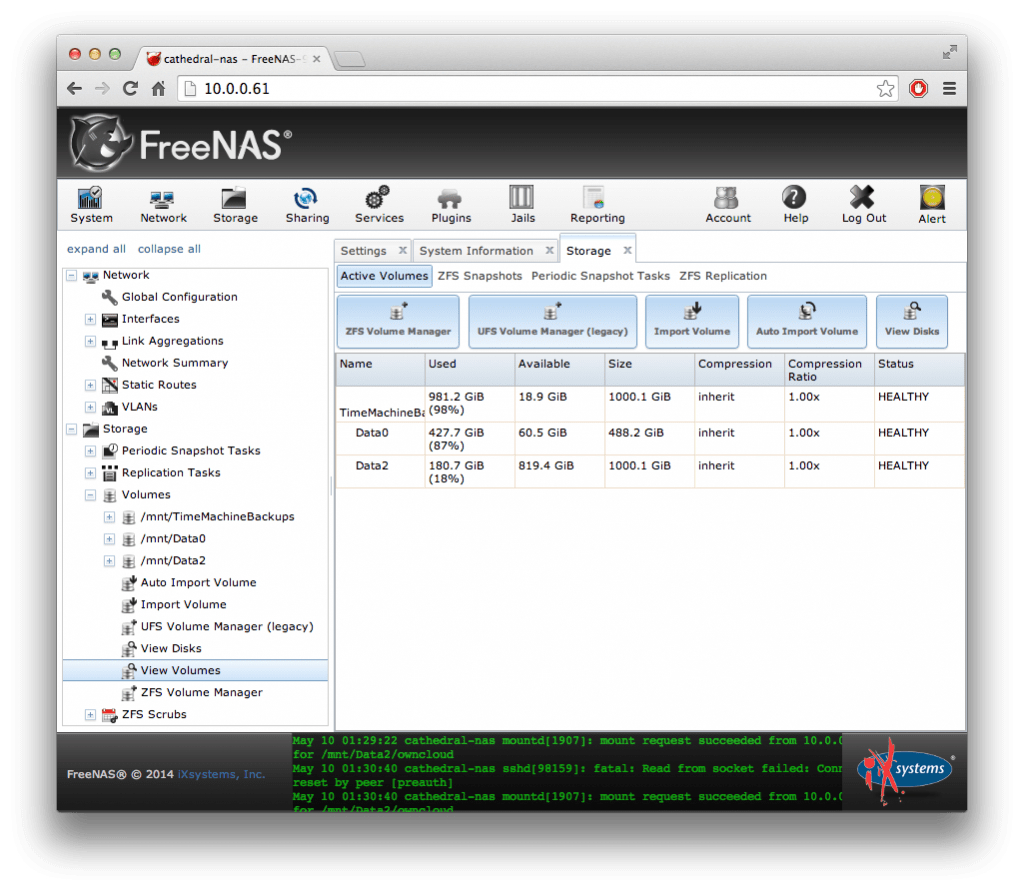Open the Reporting toolbar icon
The image size is (1024, 891).
597,204
